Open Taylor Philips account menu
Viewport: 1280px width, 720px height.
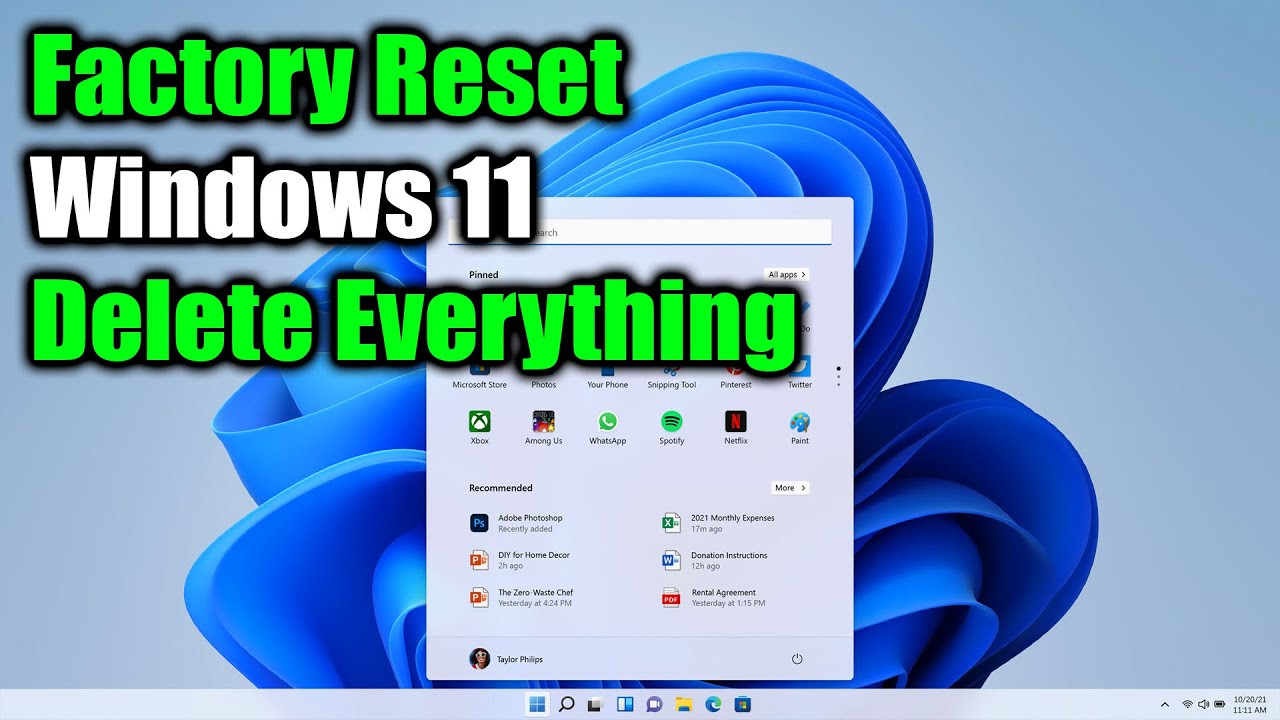[506, 659]
